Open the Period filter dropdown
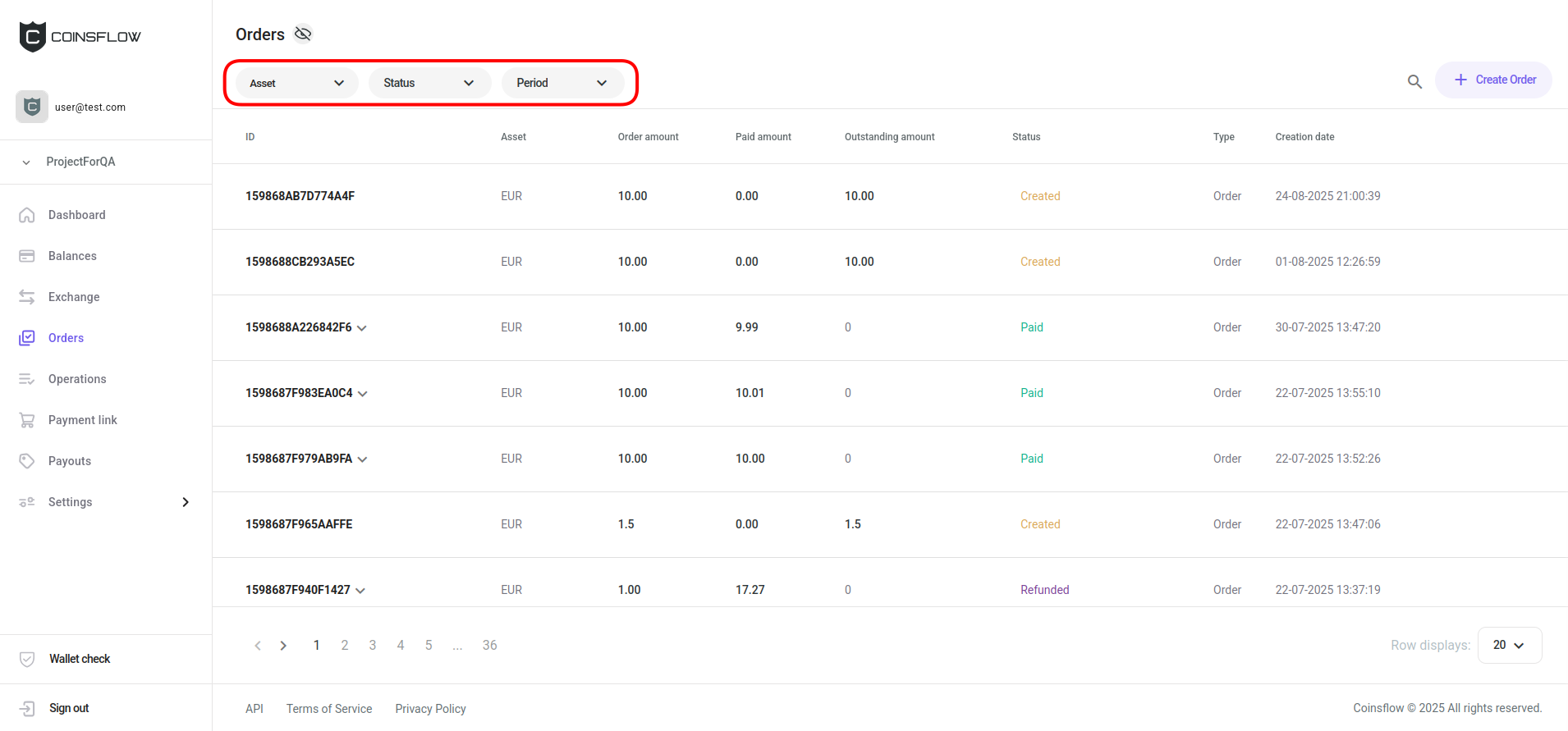This screenshot has width=1568, height=731. tap(562, 83)
